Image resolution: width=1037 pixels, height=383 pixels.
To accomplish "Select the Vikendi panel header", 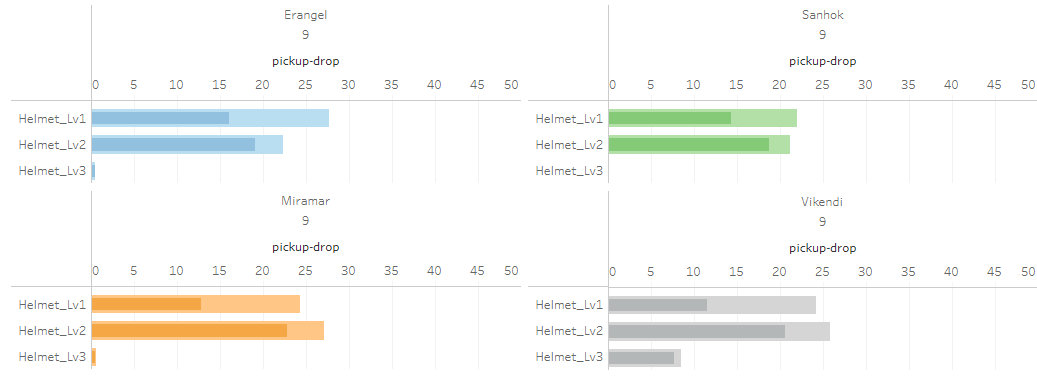I will point(822,202).
